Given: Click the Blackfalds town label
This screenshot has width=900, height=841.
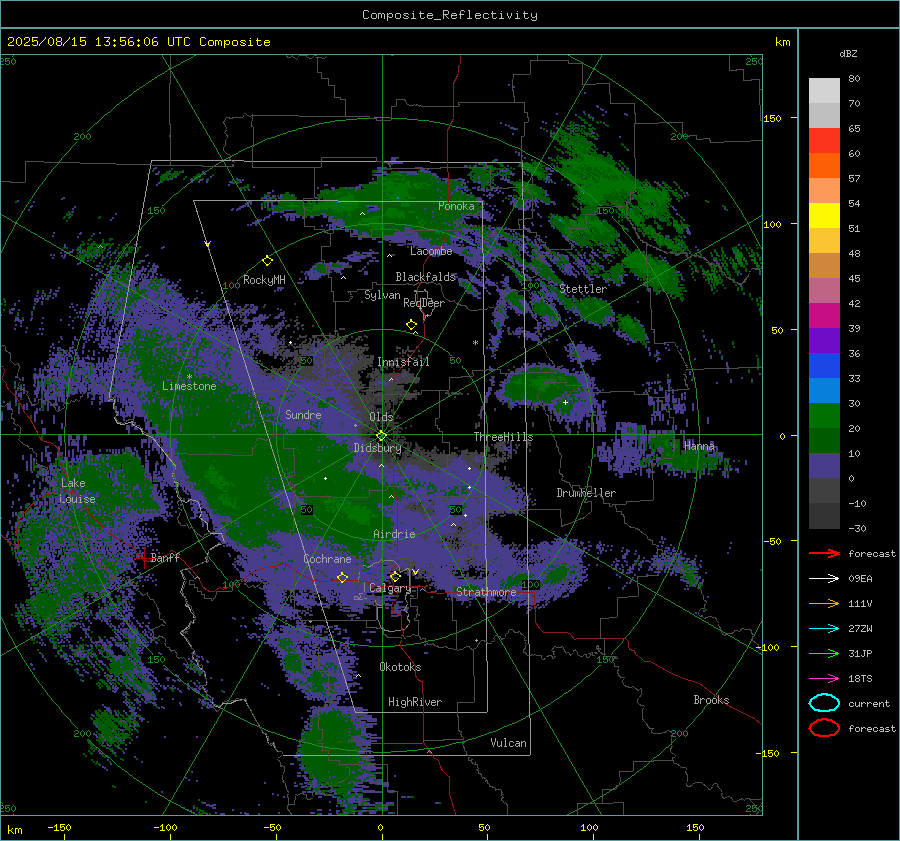Looking at the screenshot, I should [425, 277].
